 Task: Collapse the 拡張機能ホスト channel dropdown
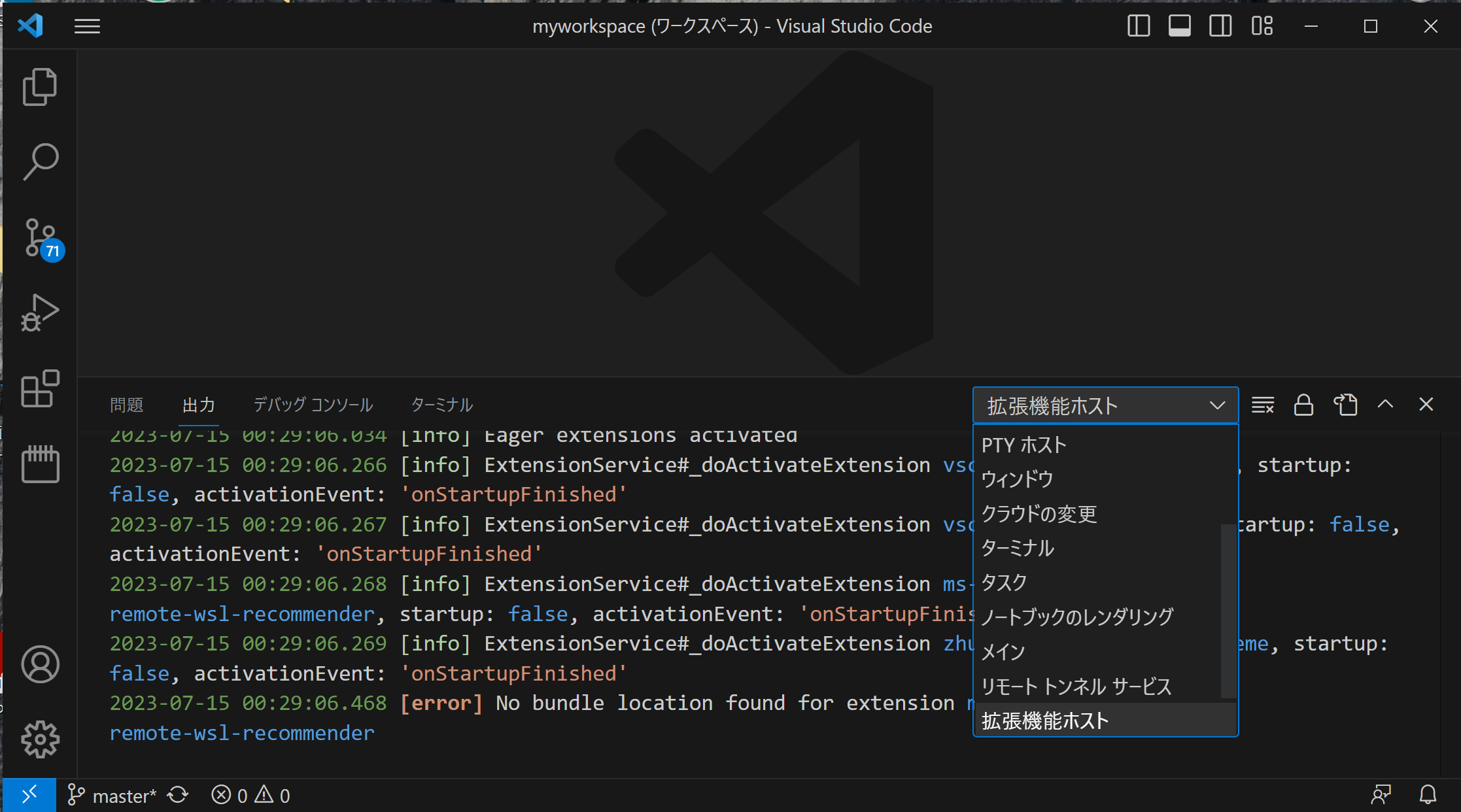tap(1105, 406)
